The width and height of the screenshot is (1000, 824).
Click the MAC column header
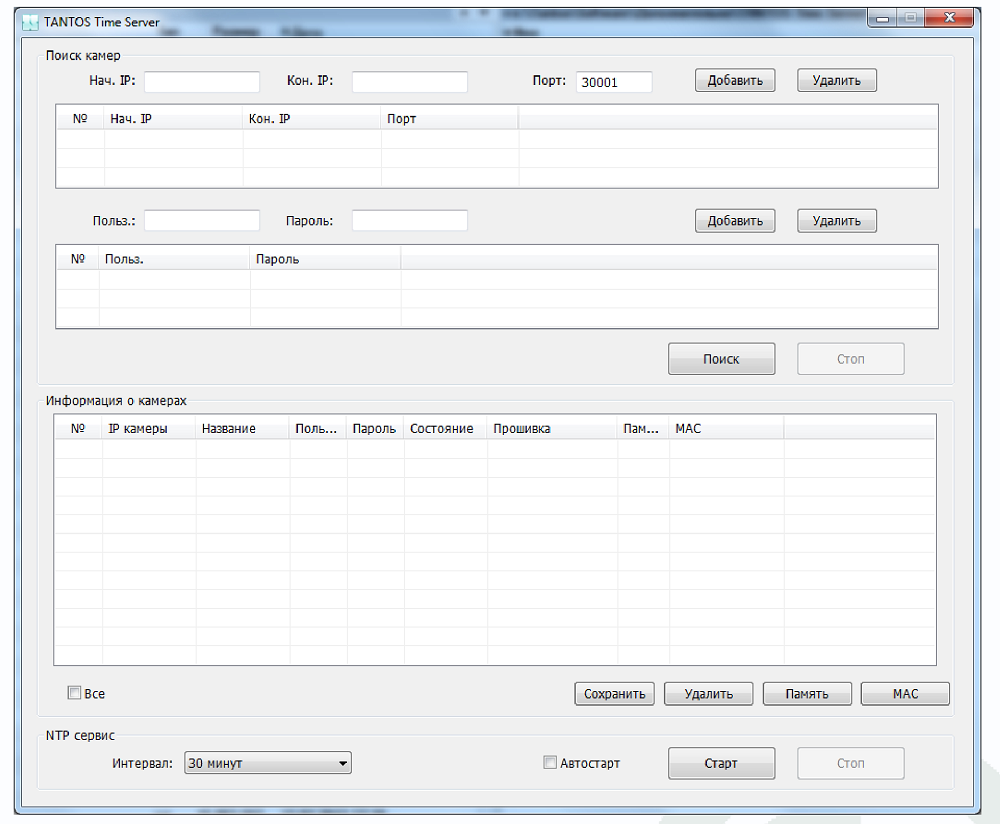click(726, 429)
